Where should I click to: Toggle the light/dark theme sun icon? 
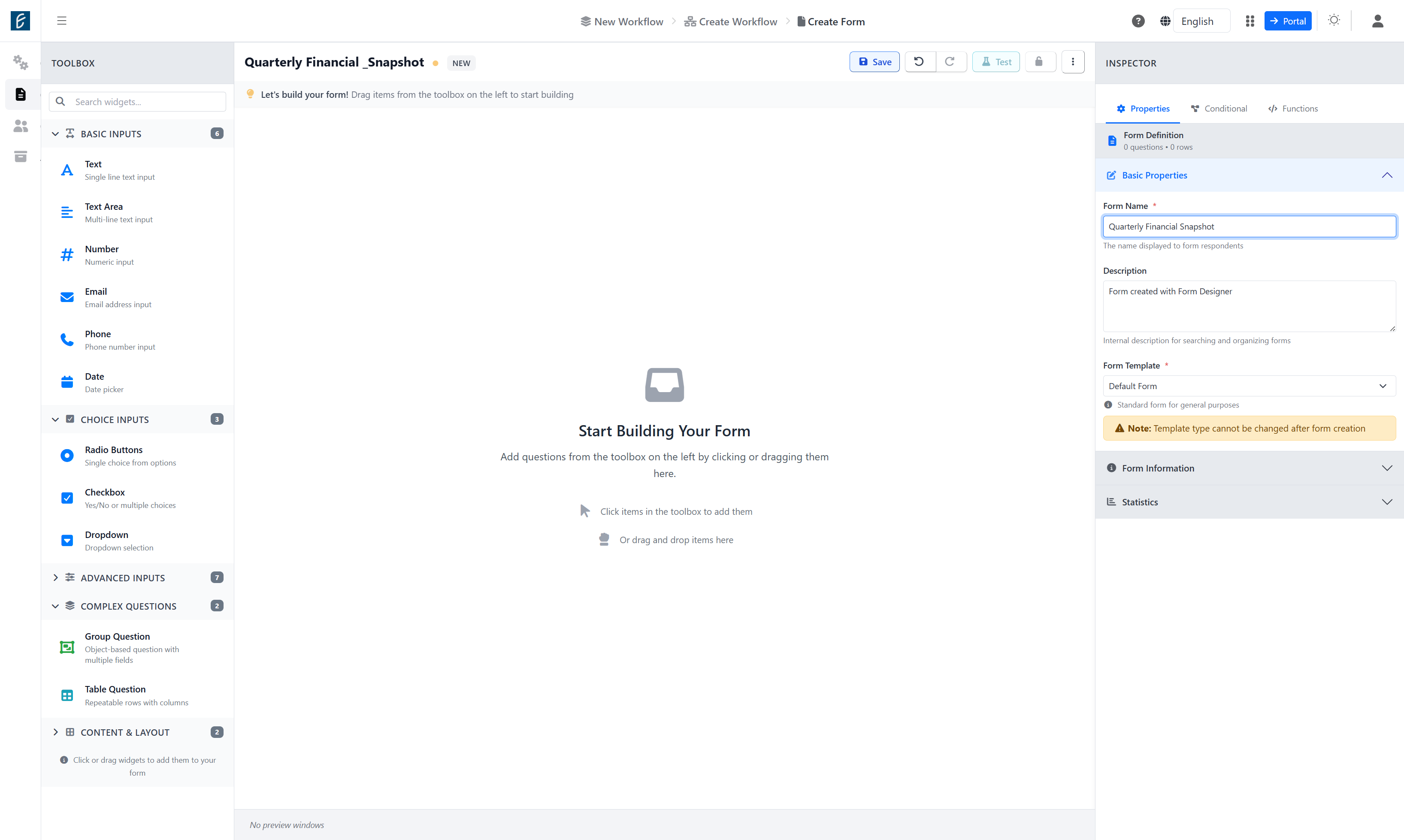[1334, 20]
